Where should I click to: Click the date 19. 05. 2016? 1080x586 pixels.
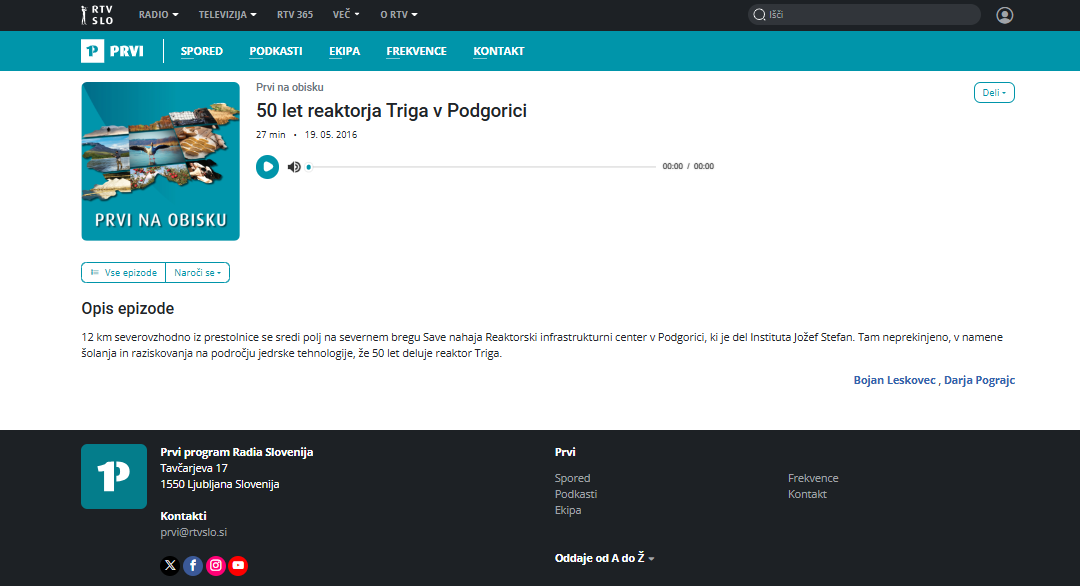coord(331,135)
